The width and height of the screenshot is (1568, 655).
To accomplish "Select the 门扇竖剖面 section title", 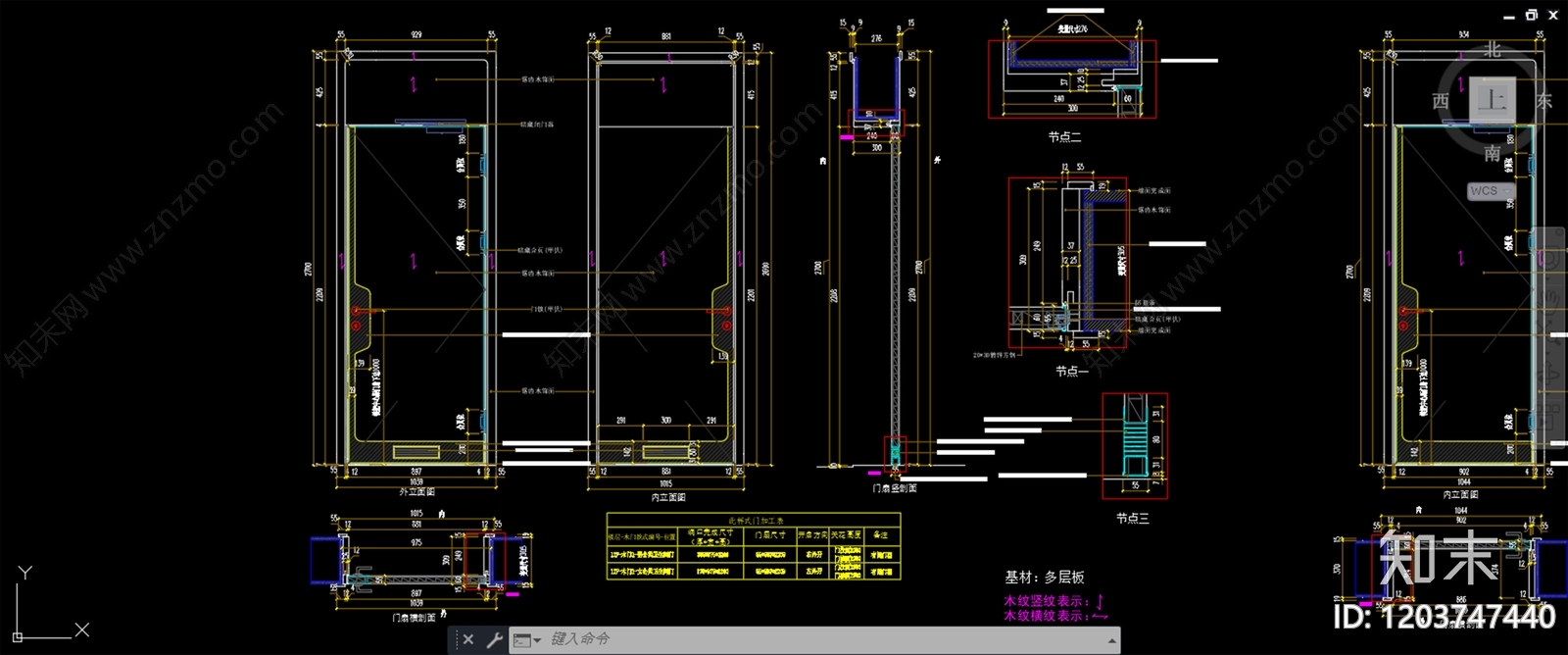I will [895, 487].
